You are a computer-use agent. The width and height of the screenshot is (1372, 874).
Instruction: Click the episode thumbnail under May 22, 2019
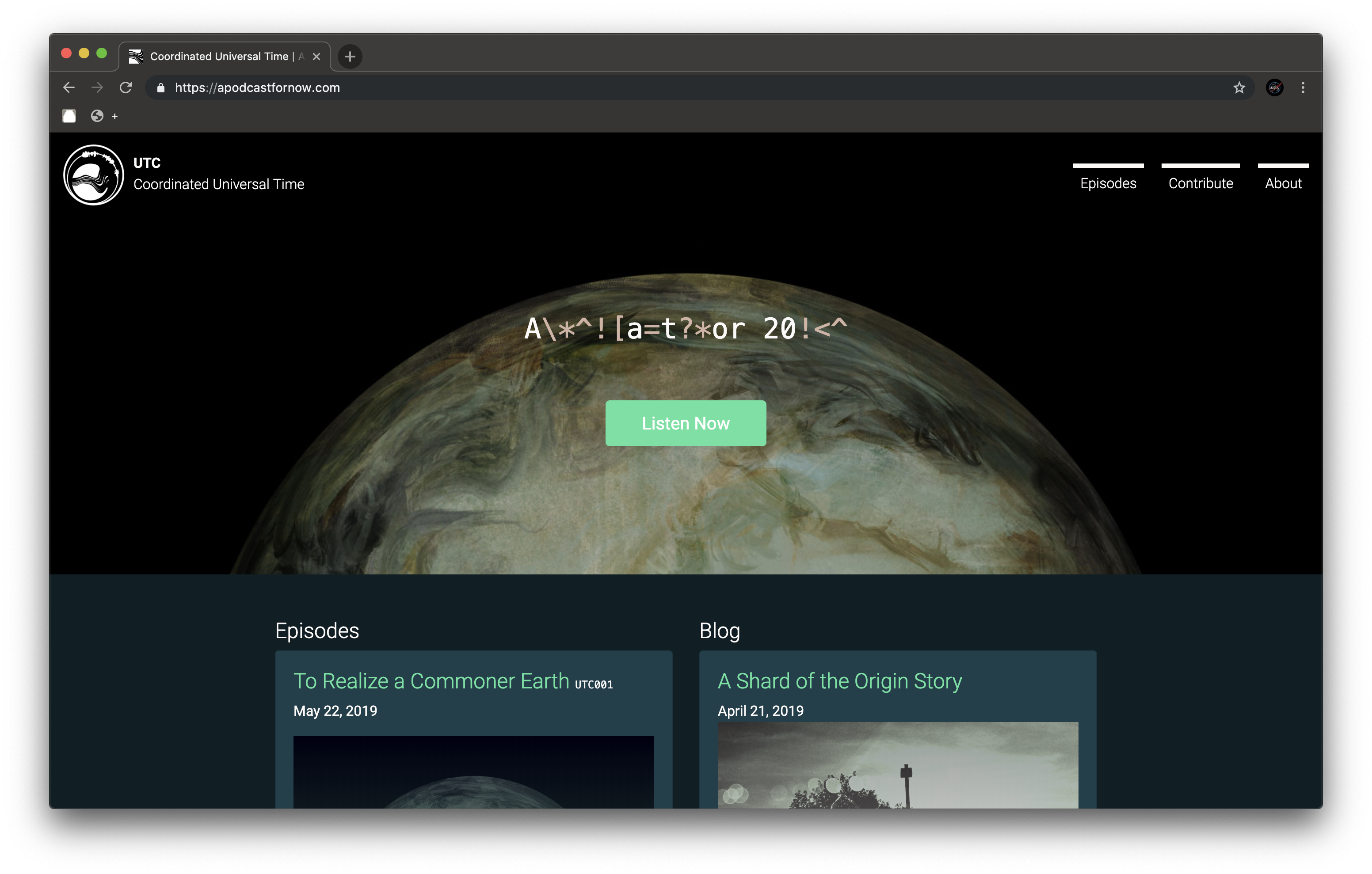coord(473,772)
